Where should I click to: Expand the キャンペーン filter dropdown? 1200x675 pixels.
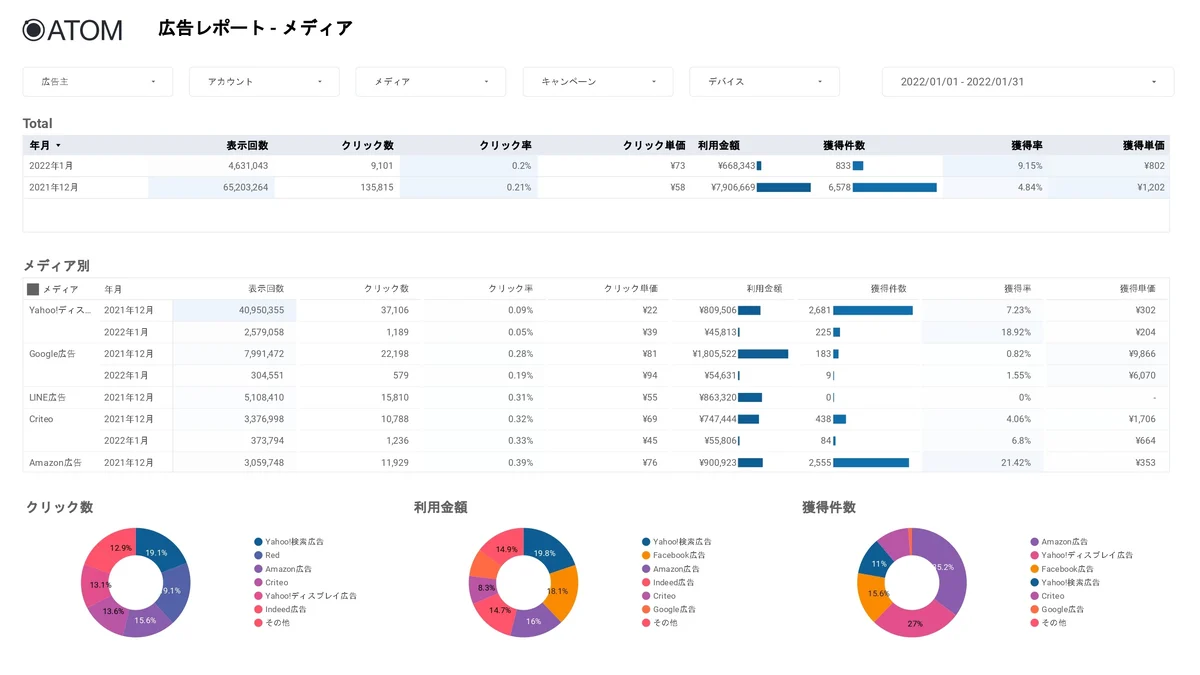pos(598,82)
